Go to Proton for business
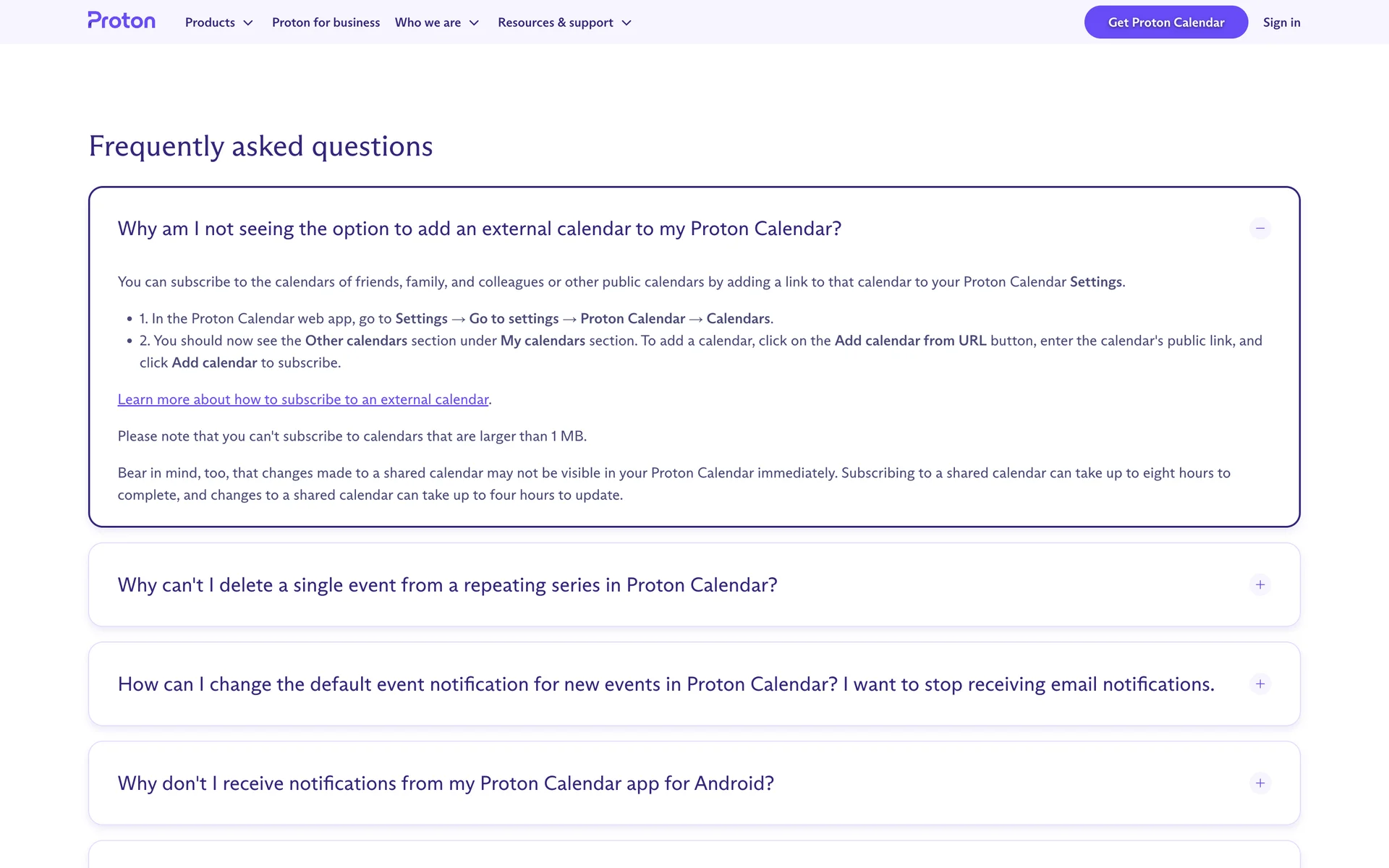The image size is (1389, 868). [x=326, y=22]
